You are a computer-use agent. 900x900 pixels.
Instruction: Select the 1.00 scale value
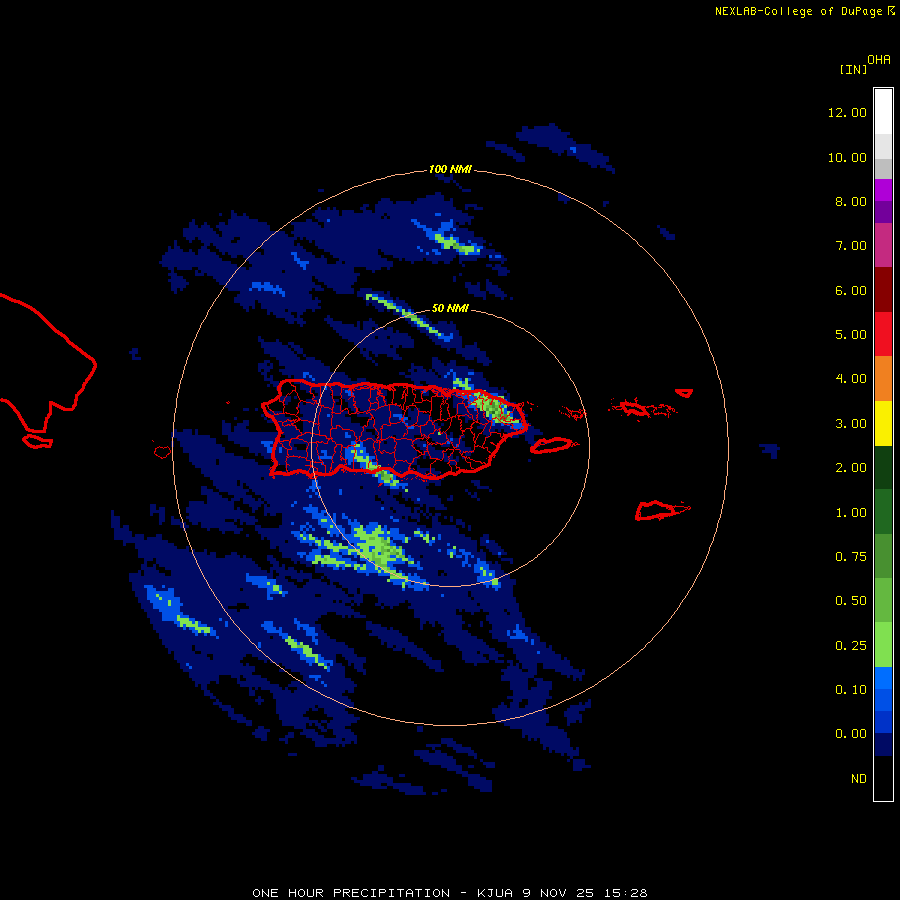tap(851, 513)
